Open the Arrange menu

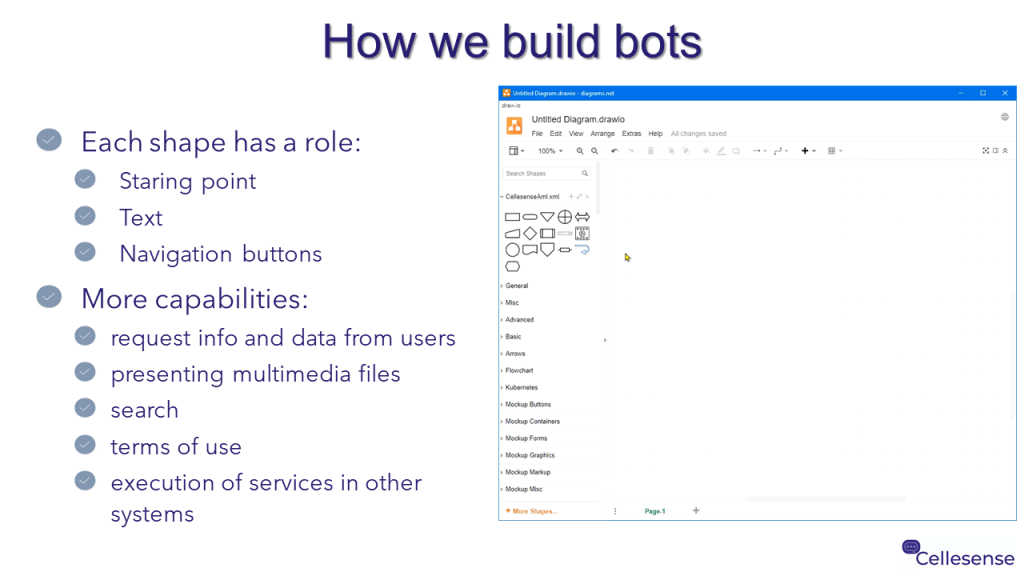pos(602,134)
